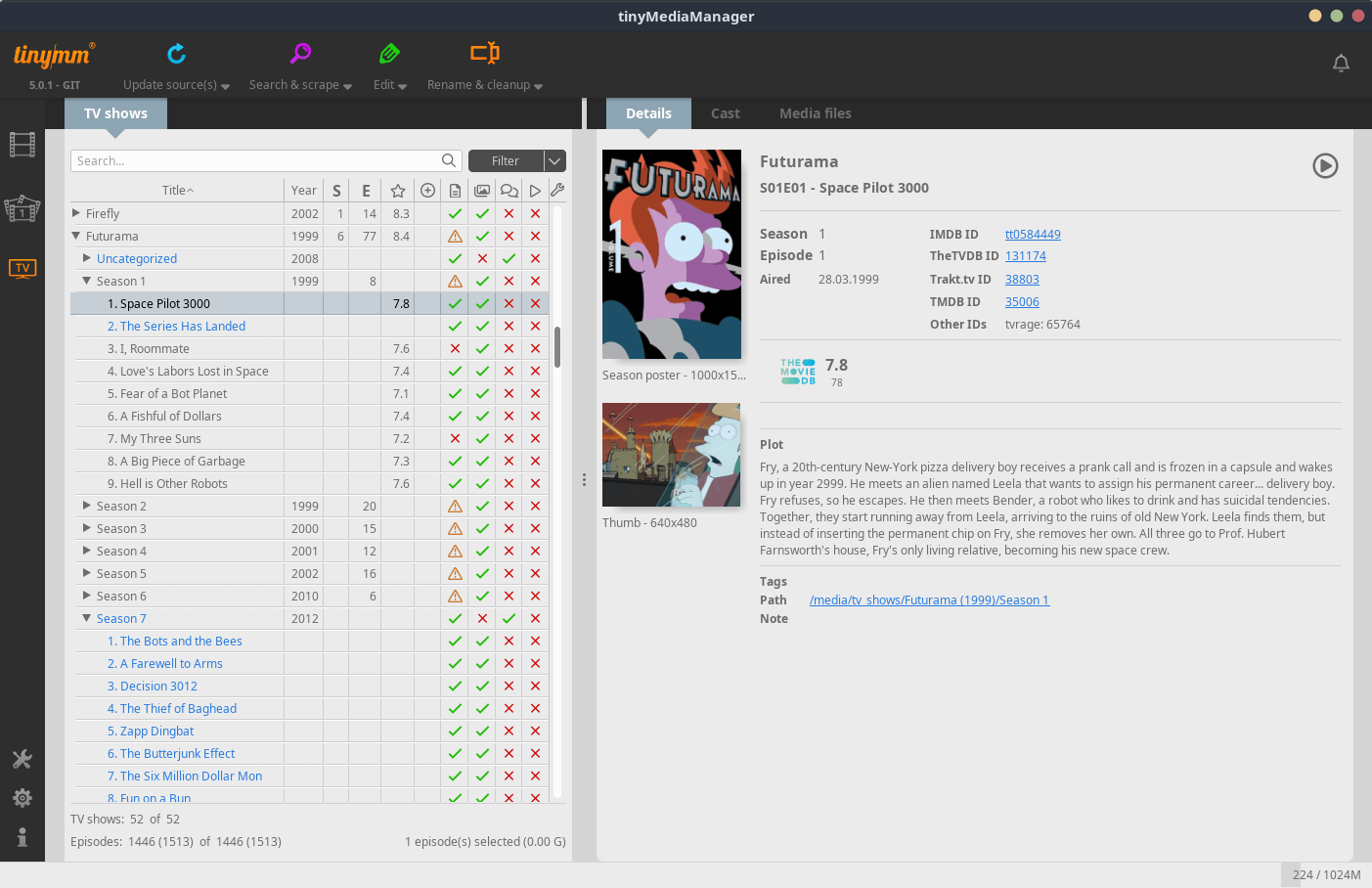Collapse the Futurama show tree node
This screenshot has height=888, width=1372.
coord(76,236)
